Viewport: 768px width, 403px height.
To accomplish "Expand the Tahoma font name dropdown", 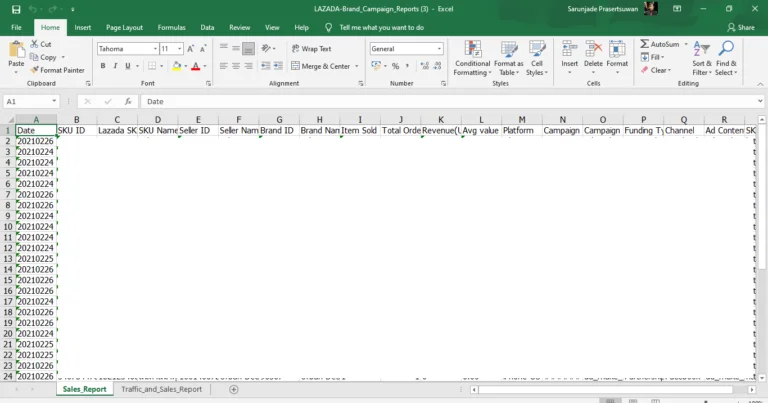I will (x=155, y=48).
